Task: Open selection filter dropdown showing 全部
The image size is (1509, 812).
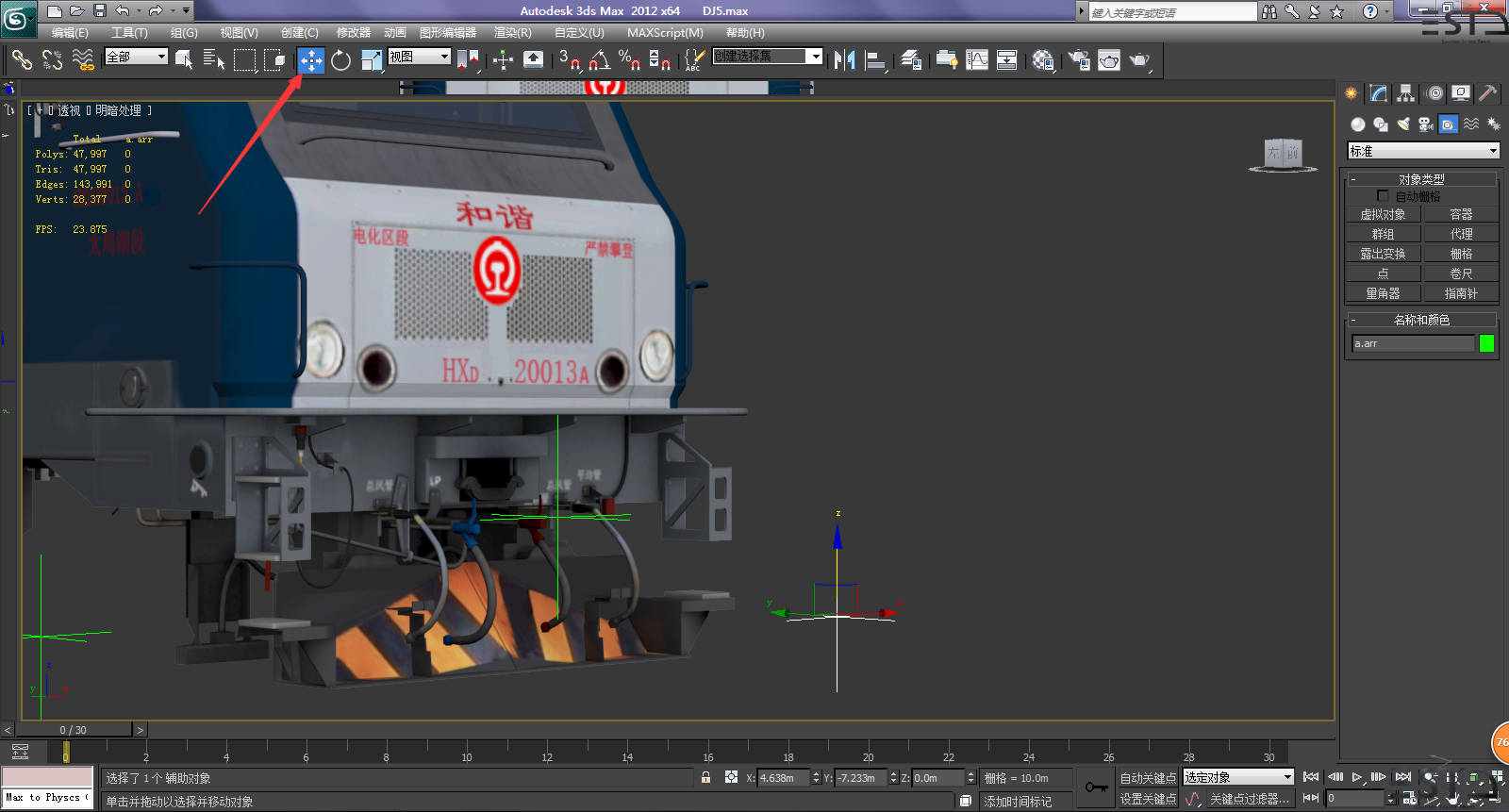Action: point(136,57)
